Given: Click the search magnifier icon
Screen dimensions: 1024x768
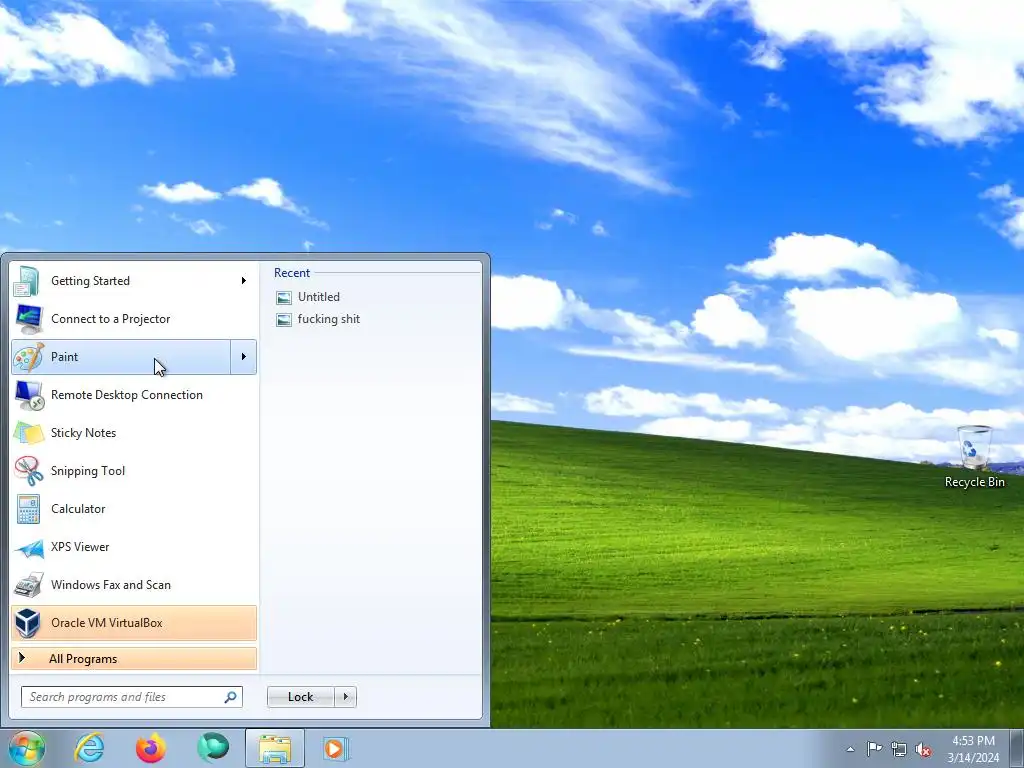Looking at the screenshot, I should 231,697.
